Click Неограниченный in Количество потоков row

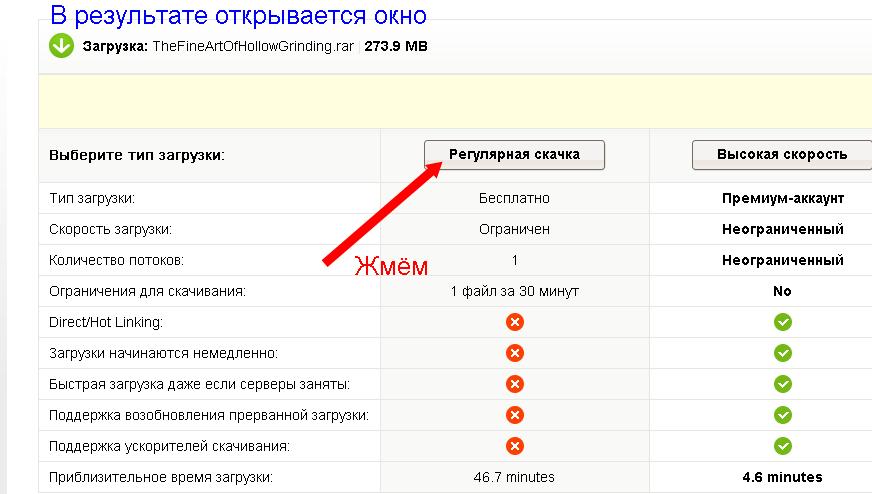point(783,260)
